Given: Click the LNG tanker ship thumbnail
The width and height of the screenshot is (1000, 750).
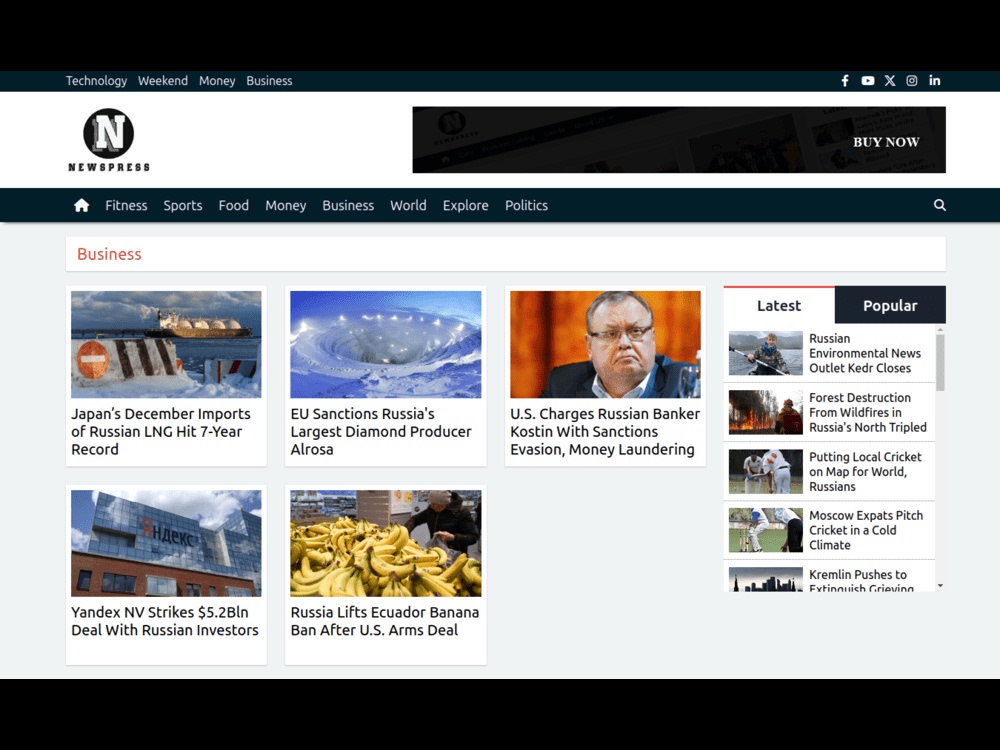Looking at the screenshot, I should 166,344.
